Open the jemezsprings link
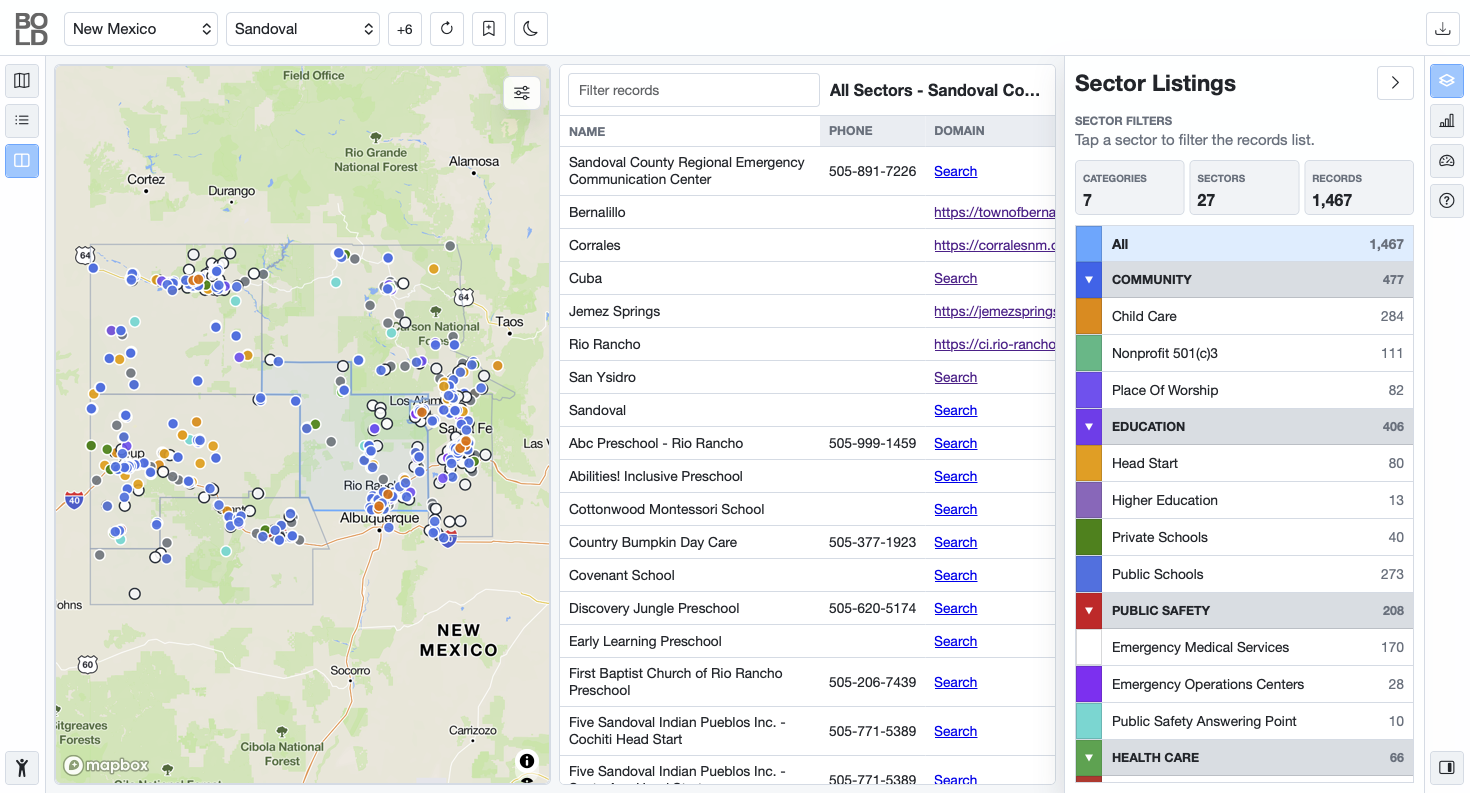The width and height of the screenshot is (1470, 793). click(x=994, y=311)
